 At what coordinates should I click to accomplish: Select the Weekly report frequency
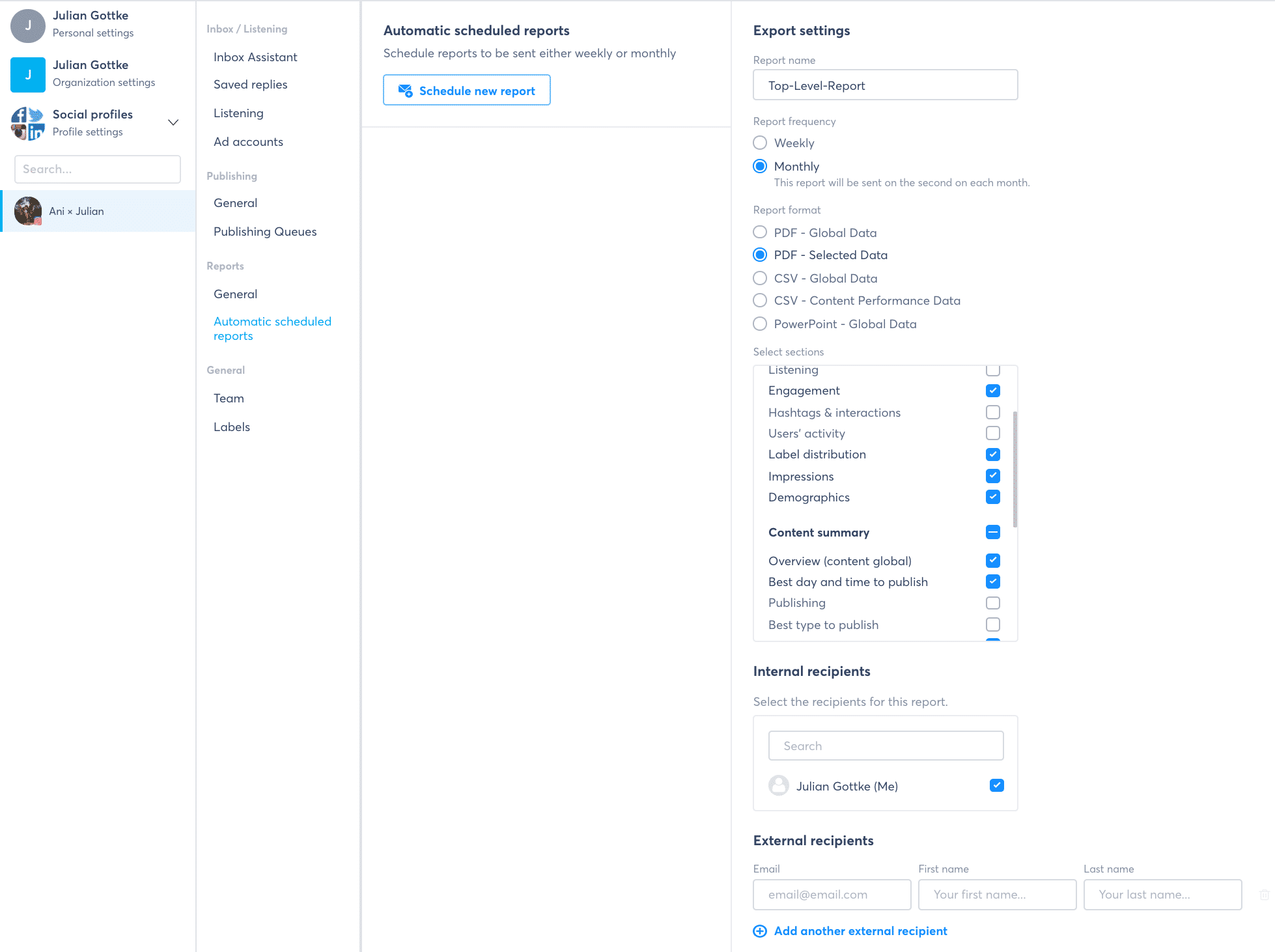pos(760,143)
